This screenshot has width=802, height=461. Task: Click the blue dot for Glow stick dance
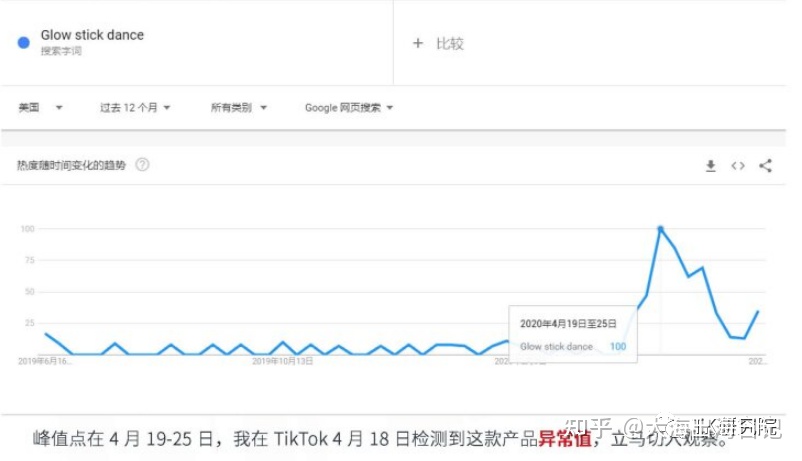point(24,42)
